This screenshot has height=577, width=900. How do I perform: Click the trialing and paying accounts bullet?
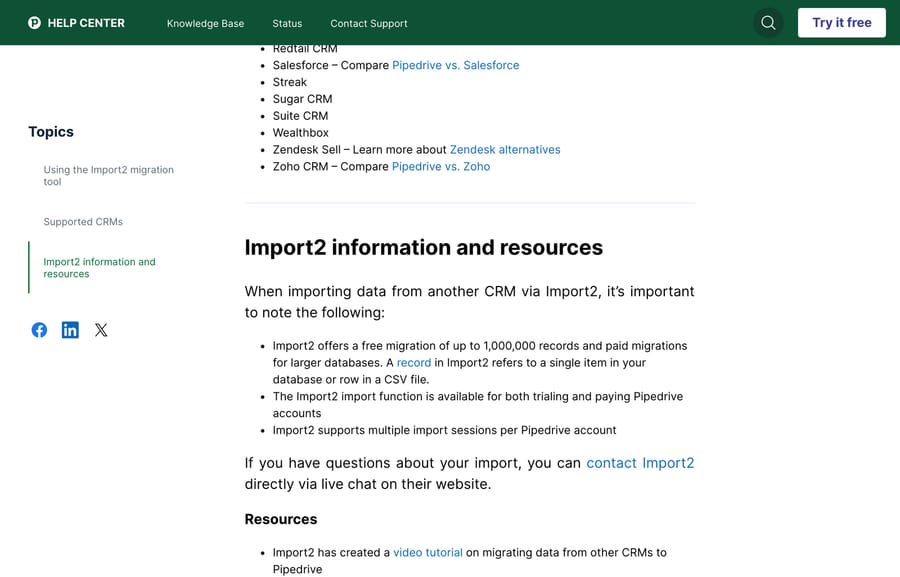click(x=478, y=405)
